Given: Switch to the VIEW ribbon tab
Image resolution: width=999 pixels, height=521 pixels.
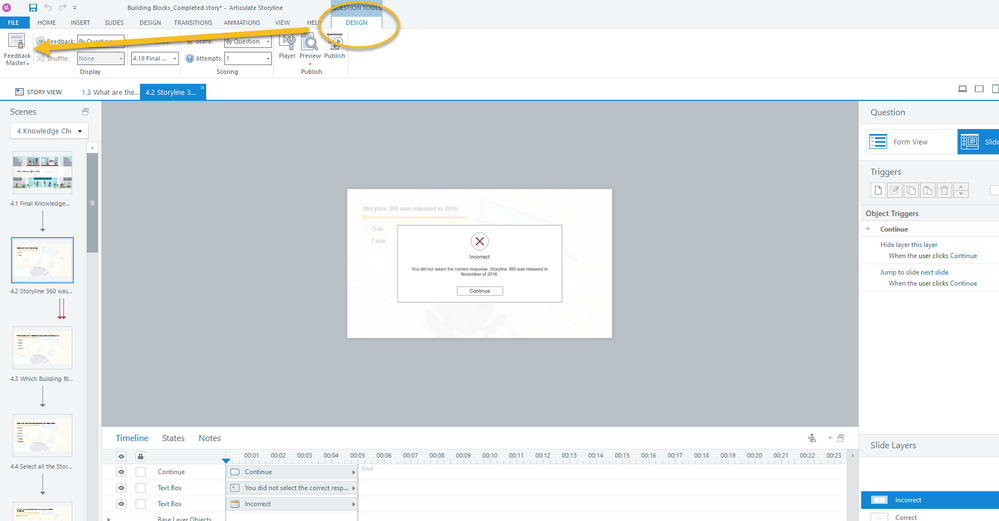Looking at the screenshot, I should click(x=282, y=22).
